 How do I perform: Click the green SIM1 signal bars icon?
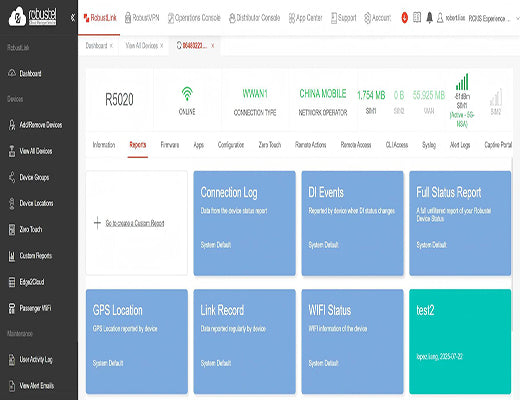[462, 82]
